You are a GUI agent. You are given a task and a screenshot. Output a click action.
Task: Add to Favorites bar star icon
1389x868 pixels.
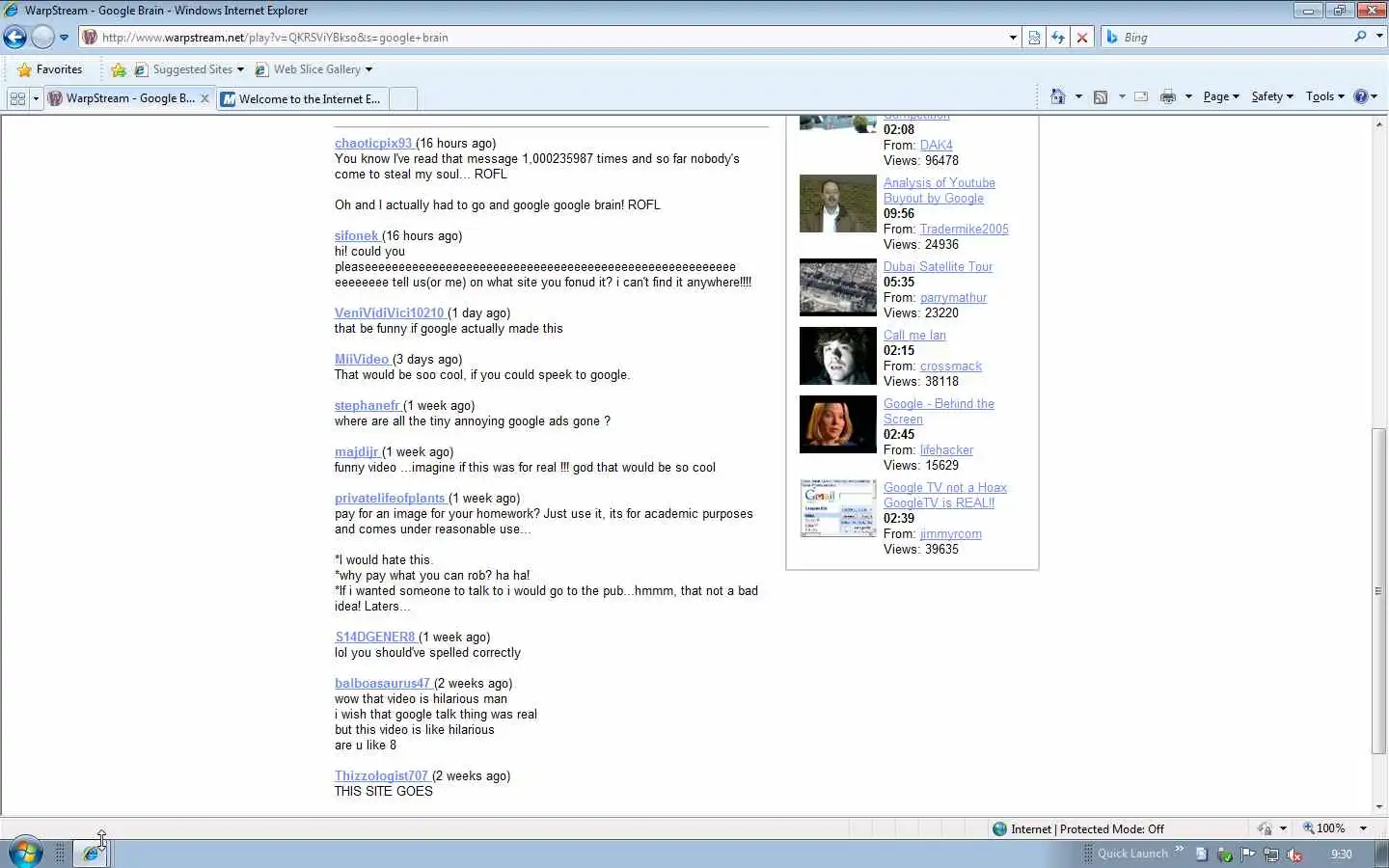coord(119,69)
